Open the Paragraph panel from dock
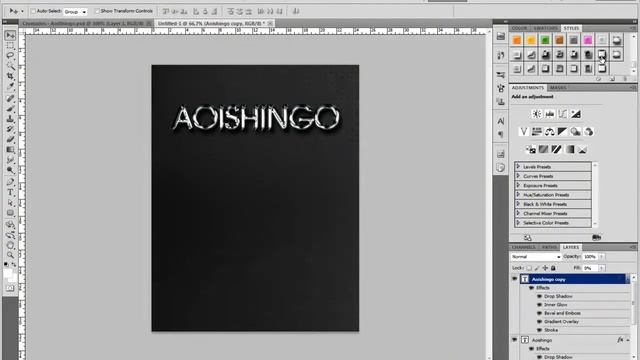Image resolution: width=640 pixels, height=360 pixels. point(501,134)
